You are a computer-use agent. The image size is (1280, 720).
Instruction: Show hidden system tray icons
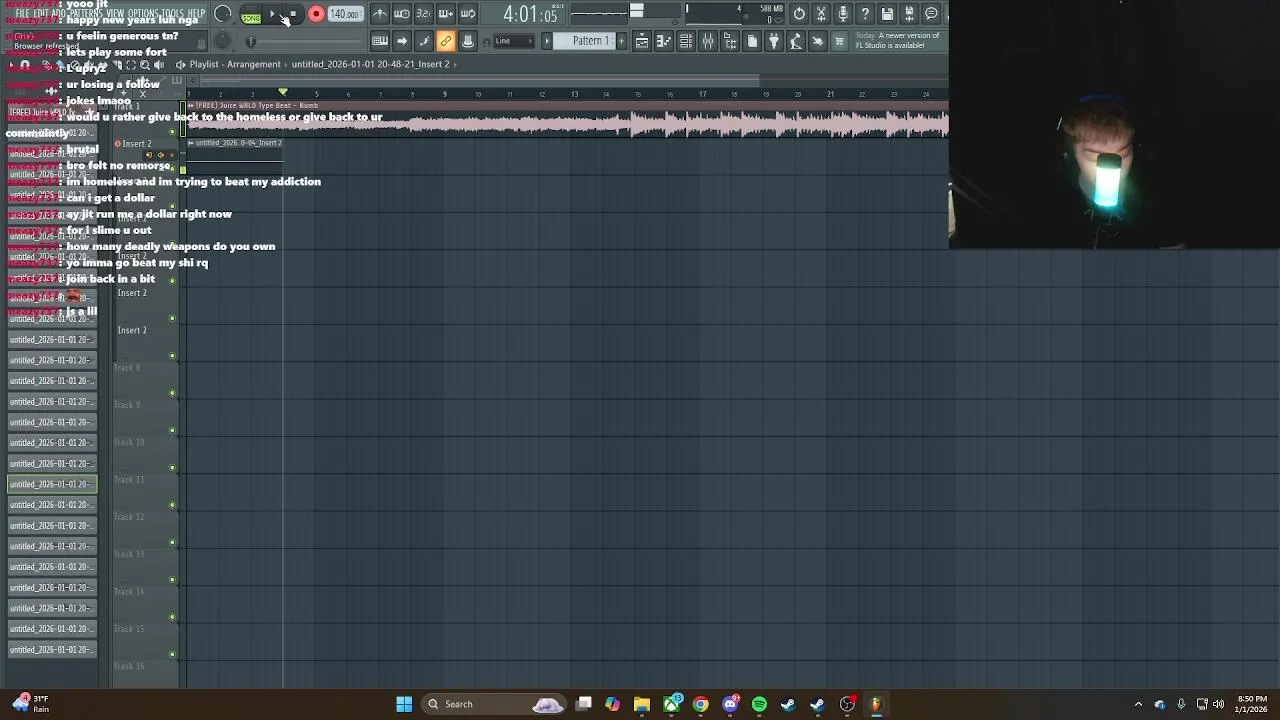click(1138, 704)
